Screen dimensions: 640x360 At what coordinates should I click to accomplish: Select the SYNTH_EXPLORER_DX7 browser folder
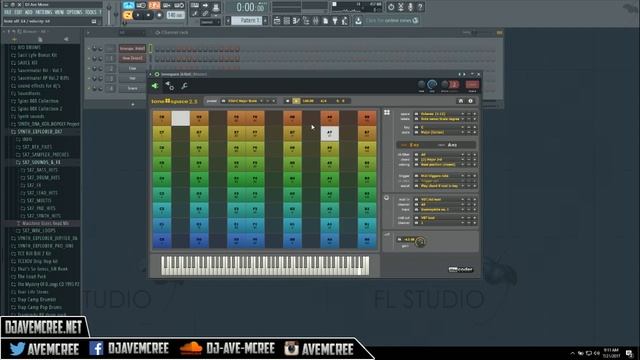[x=40, y=132]
